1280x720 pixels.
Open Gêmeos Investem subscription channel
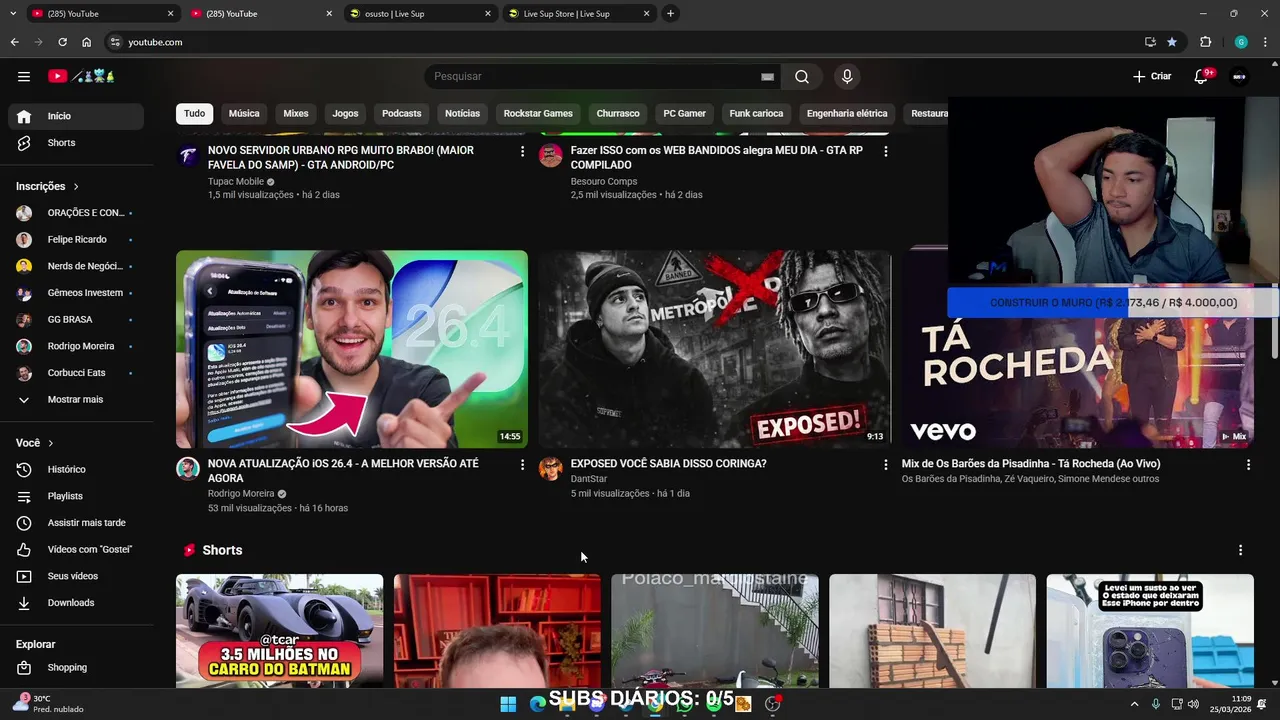76,293
